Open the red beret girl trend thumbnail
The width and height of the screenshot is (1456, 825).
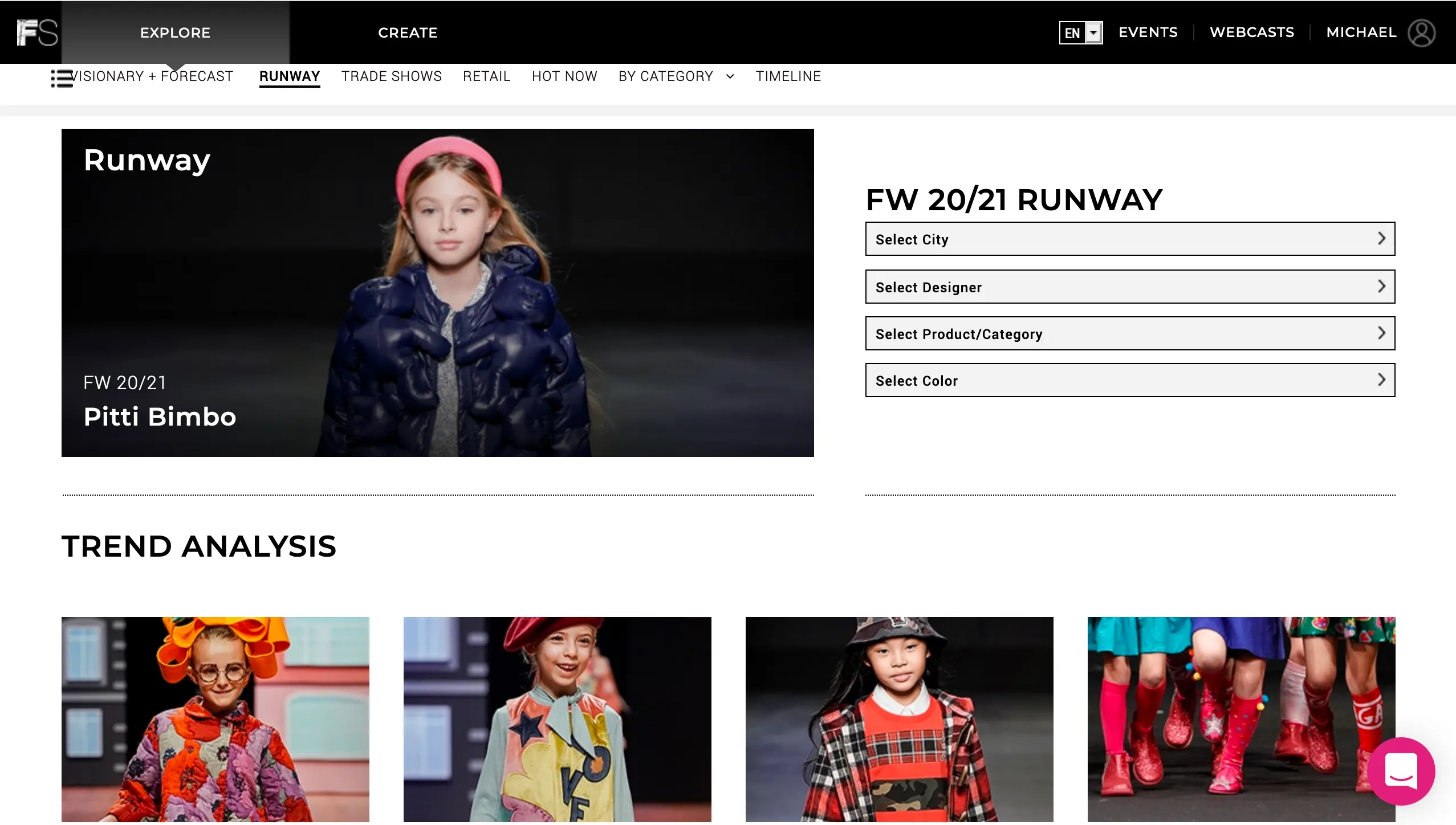pyautogui.click(x=558, y=720)
